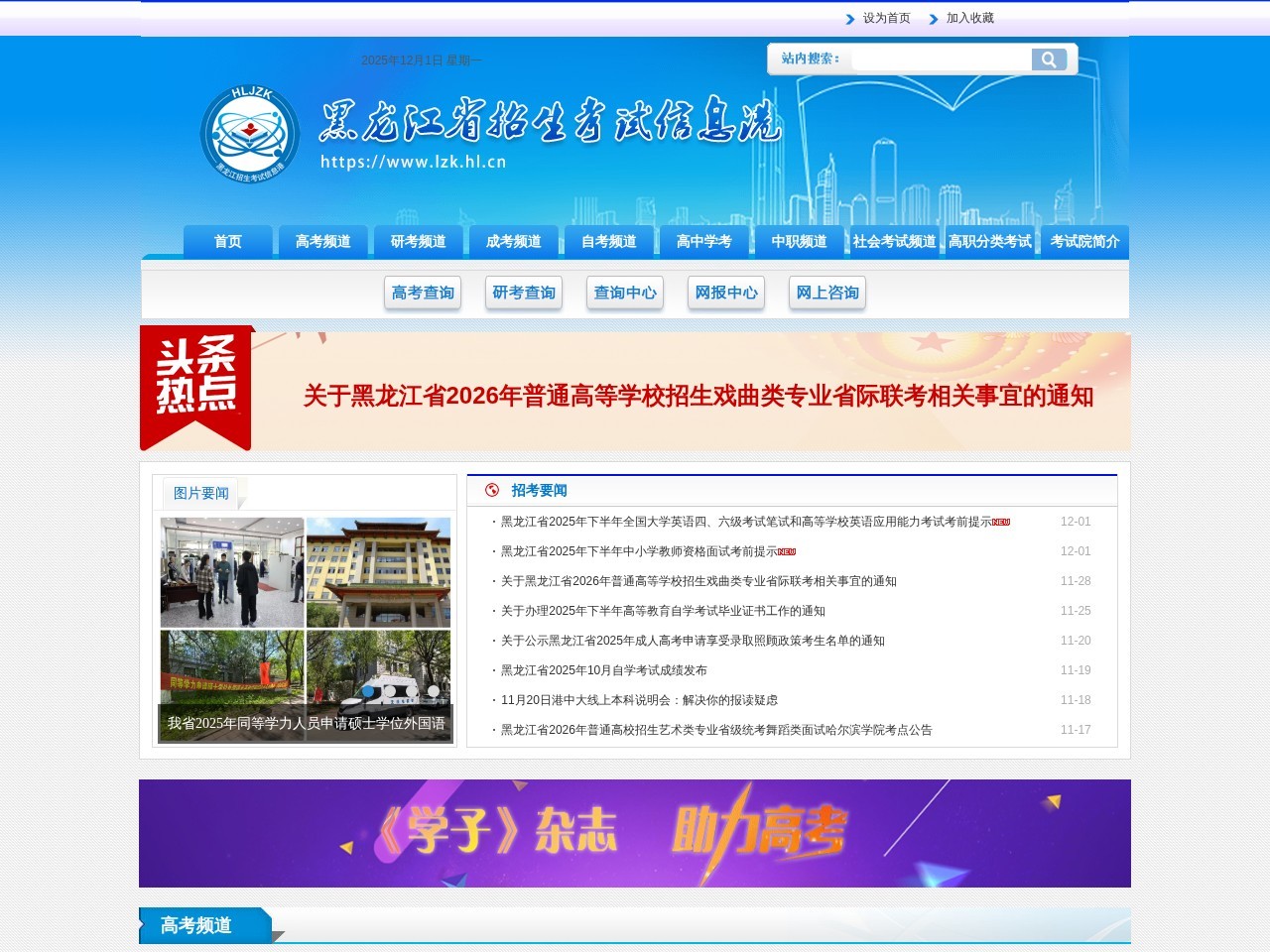
Task: Click the red 招考要闻 circular icon
Action: [491, 489]
